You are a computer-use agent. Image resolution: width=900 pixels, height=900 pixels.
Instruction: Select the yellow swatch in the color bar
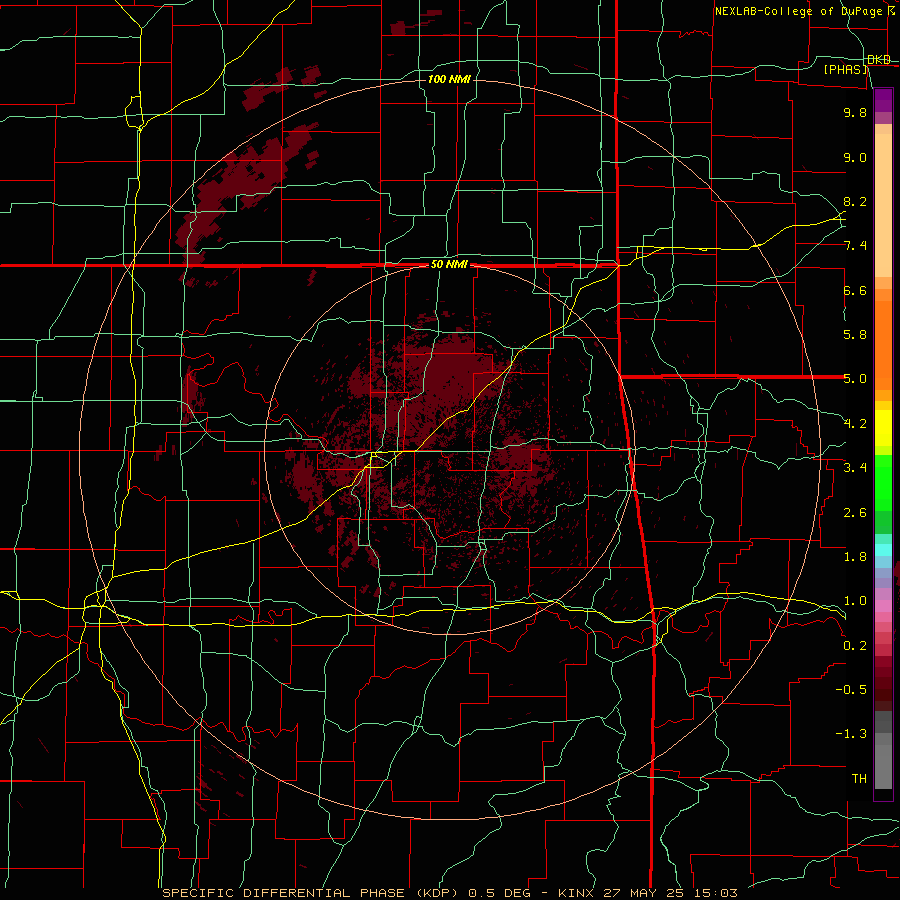click(883, 428)
